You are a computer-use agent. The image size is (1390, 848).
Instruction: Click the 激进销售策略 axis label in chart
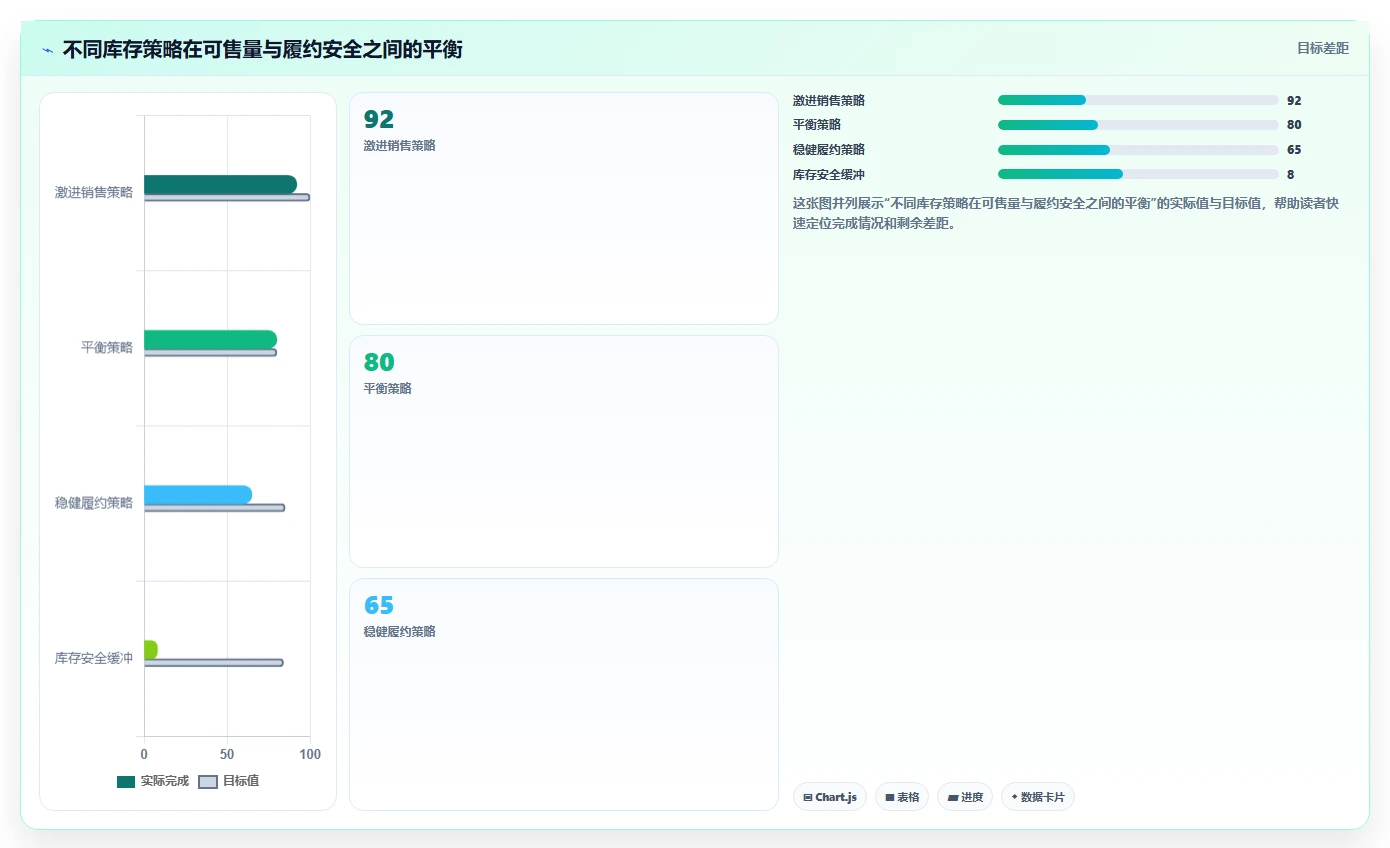pyautogui.click(x=94, y=192)
